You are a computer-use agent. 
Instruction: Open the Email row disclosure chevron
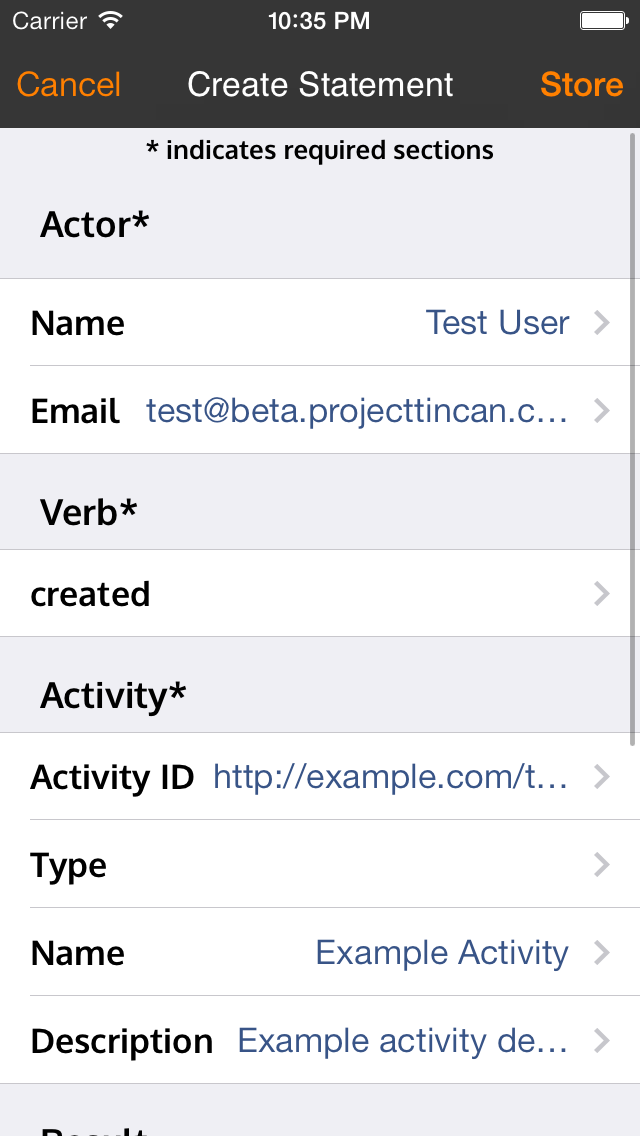(x=602, y=411)
